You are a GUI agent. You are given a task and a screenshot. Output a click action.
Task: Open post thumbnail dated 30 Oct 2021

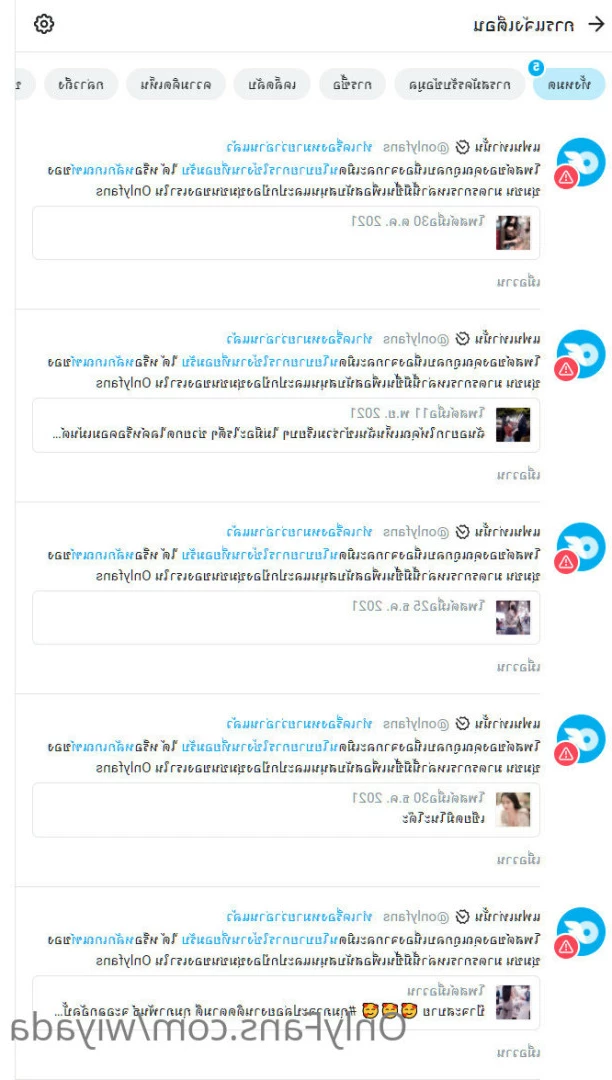click(x=513, y=233)
